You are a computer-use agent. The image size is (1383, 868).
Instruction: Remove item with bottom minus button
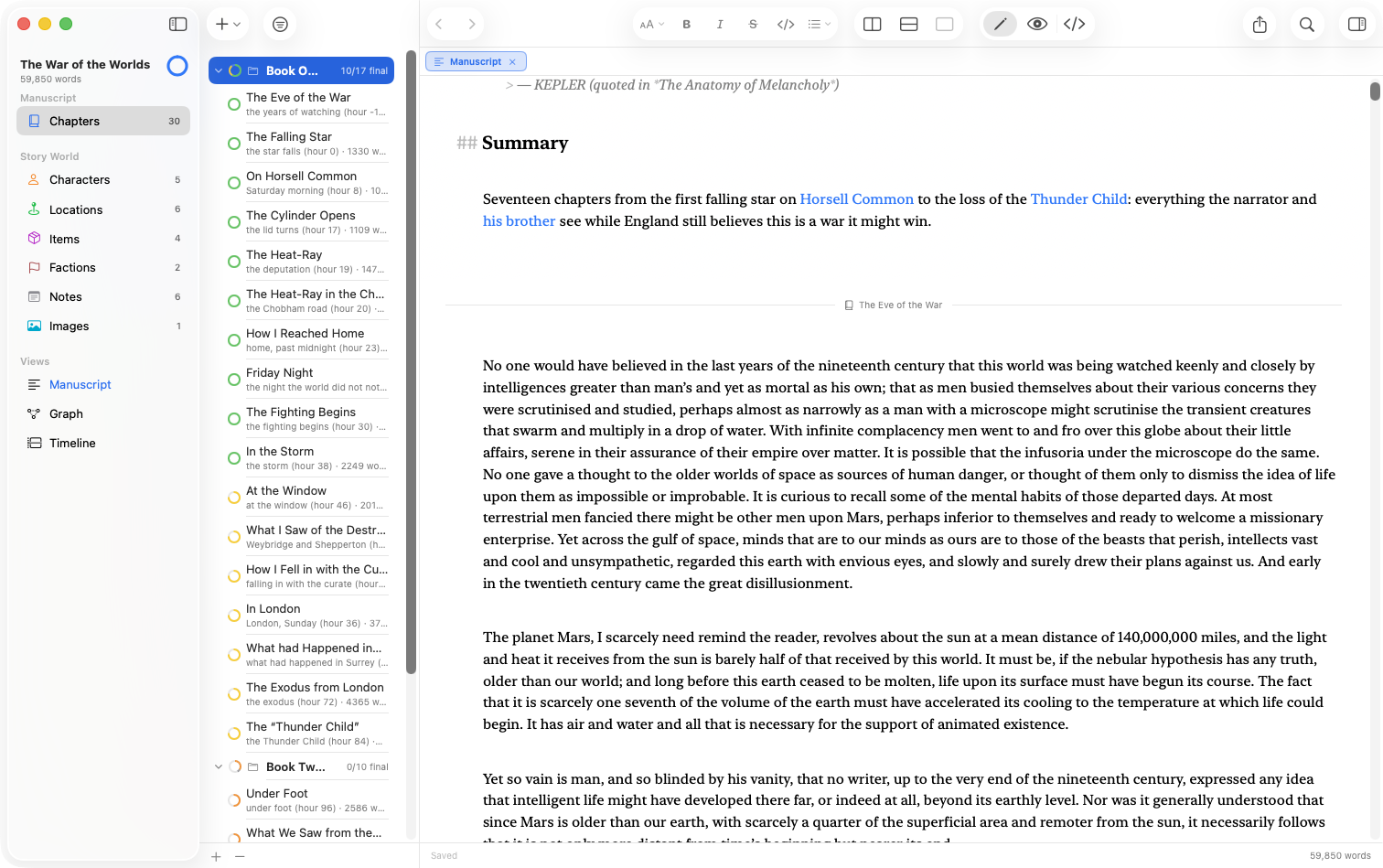[240, 856]
